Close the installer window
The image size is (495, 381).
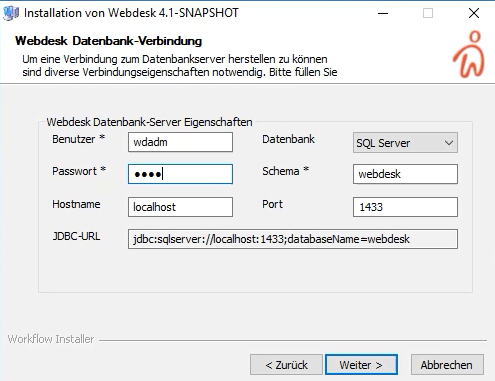point(474,13)
